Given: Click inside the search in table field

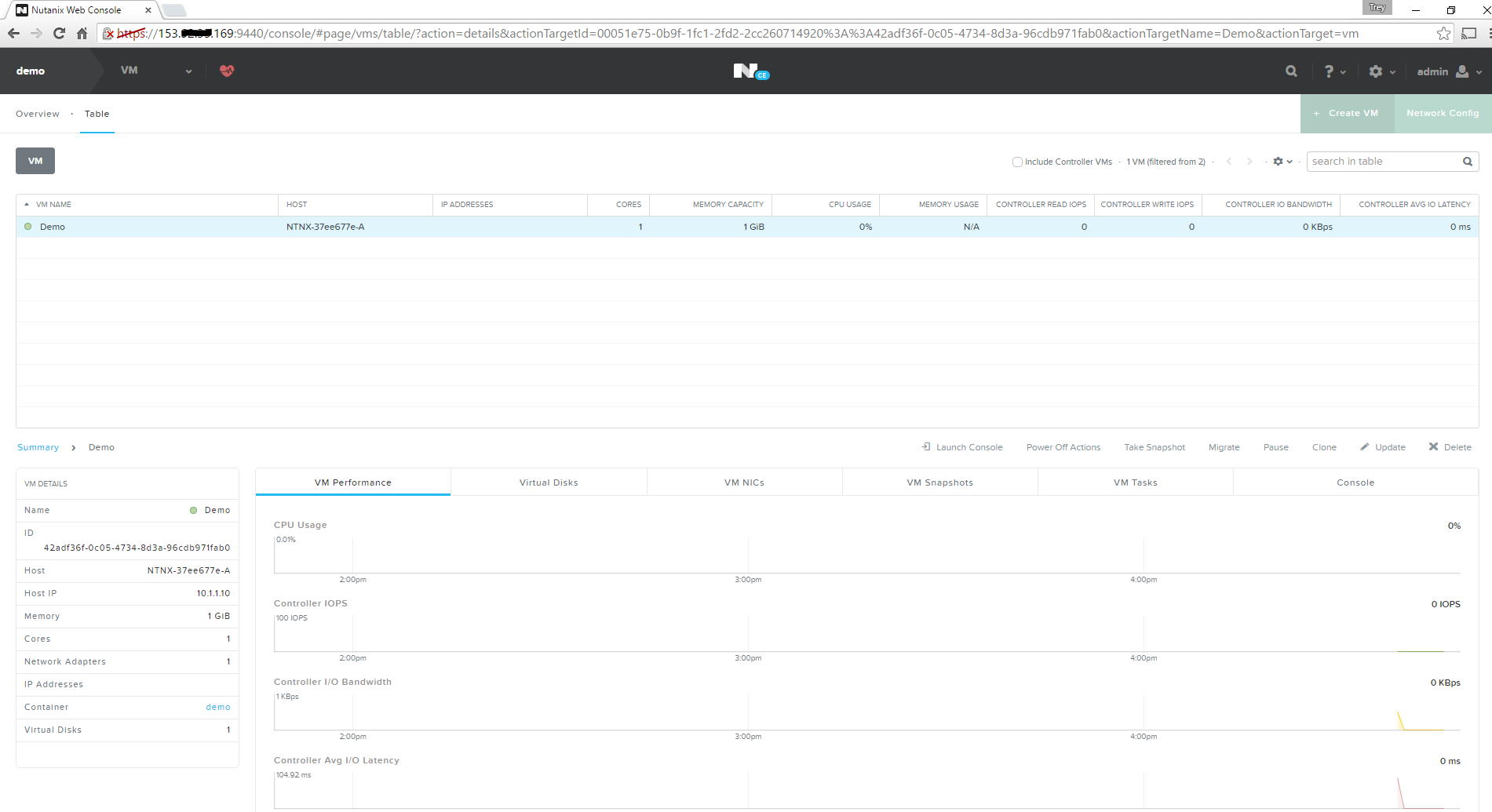Looking at the screenshot, I should coord(1385,161).
